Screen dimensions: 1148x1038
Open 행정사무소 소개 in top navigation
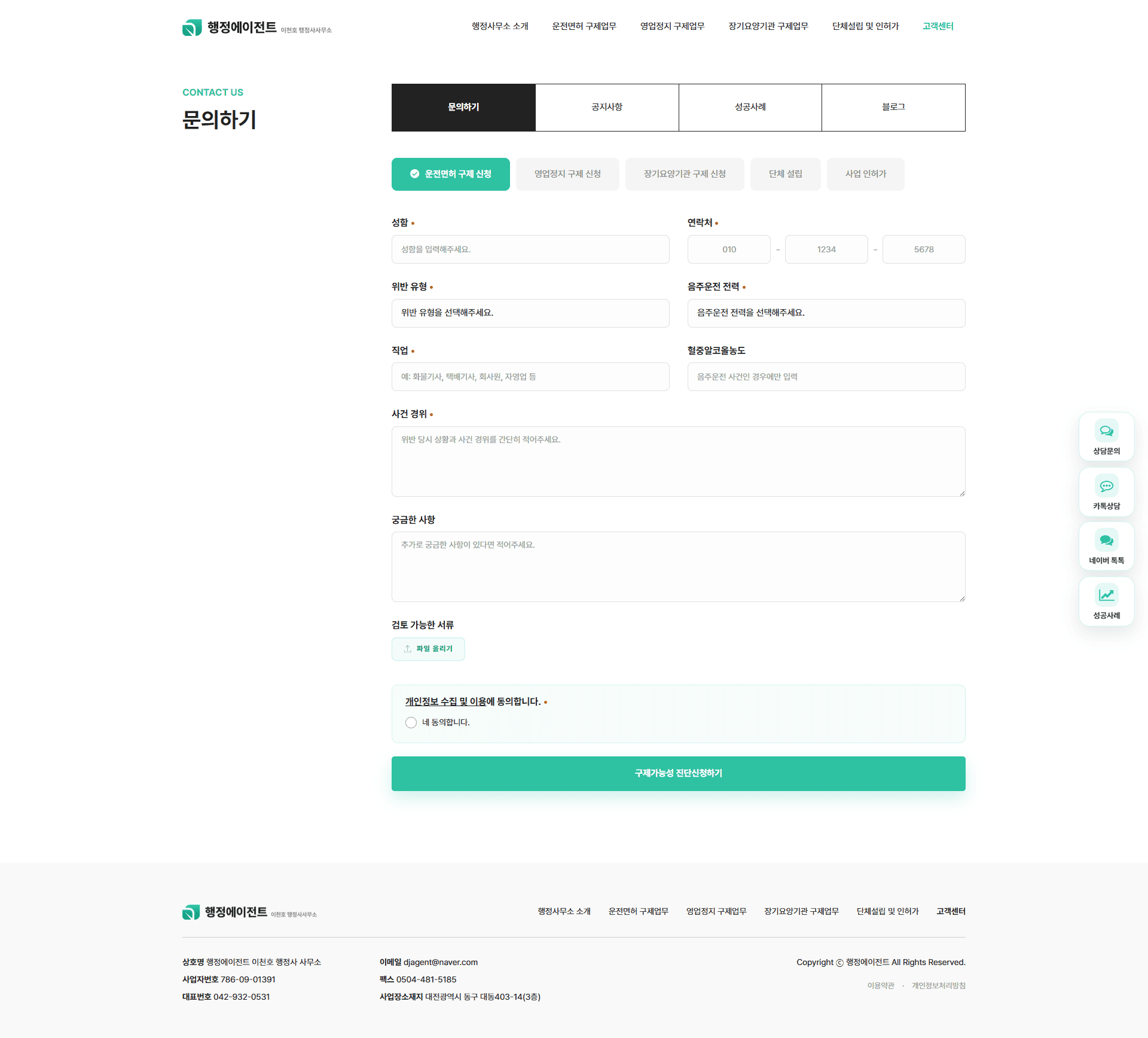[x=500, y=26]
